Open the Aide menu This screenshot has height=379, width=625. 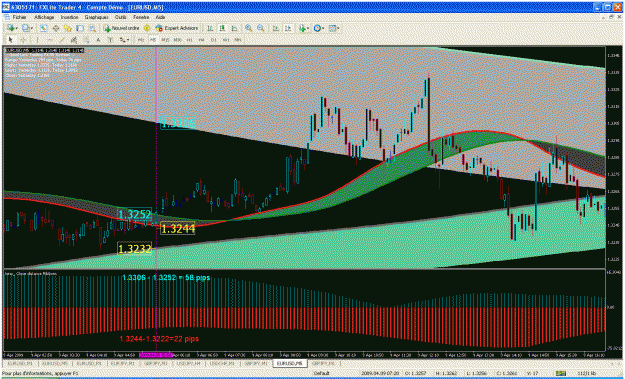[160, 18]
